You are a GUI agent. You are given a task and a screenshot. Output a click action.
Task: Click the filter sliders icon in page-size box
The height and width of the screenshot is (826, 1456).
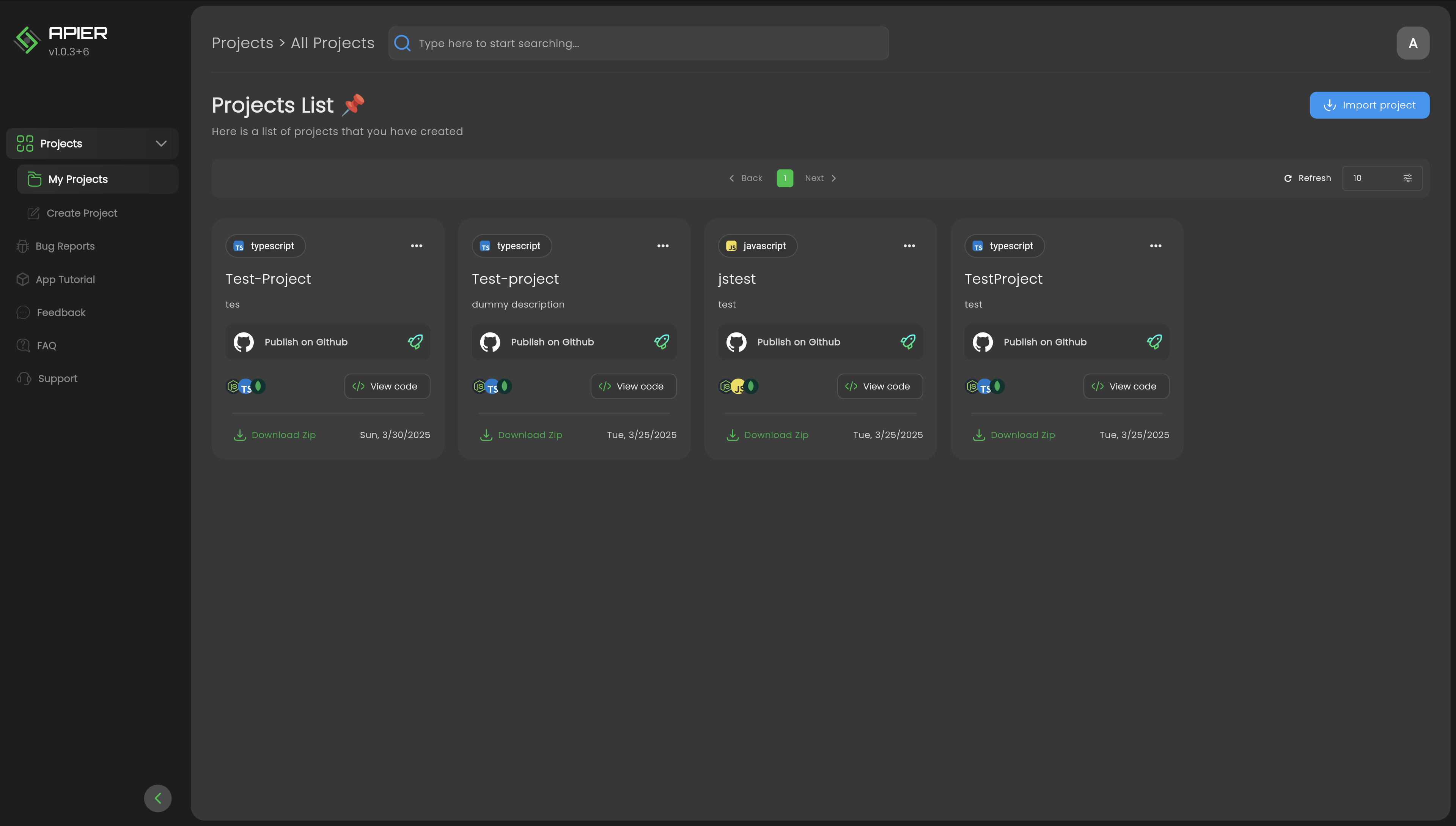click(1407, 178)
